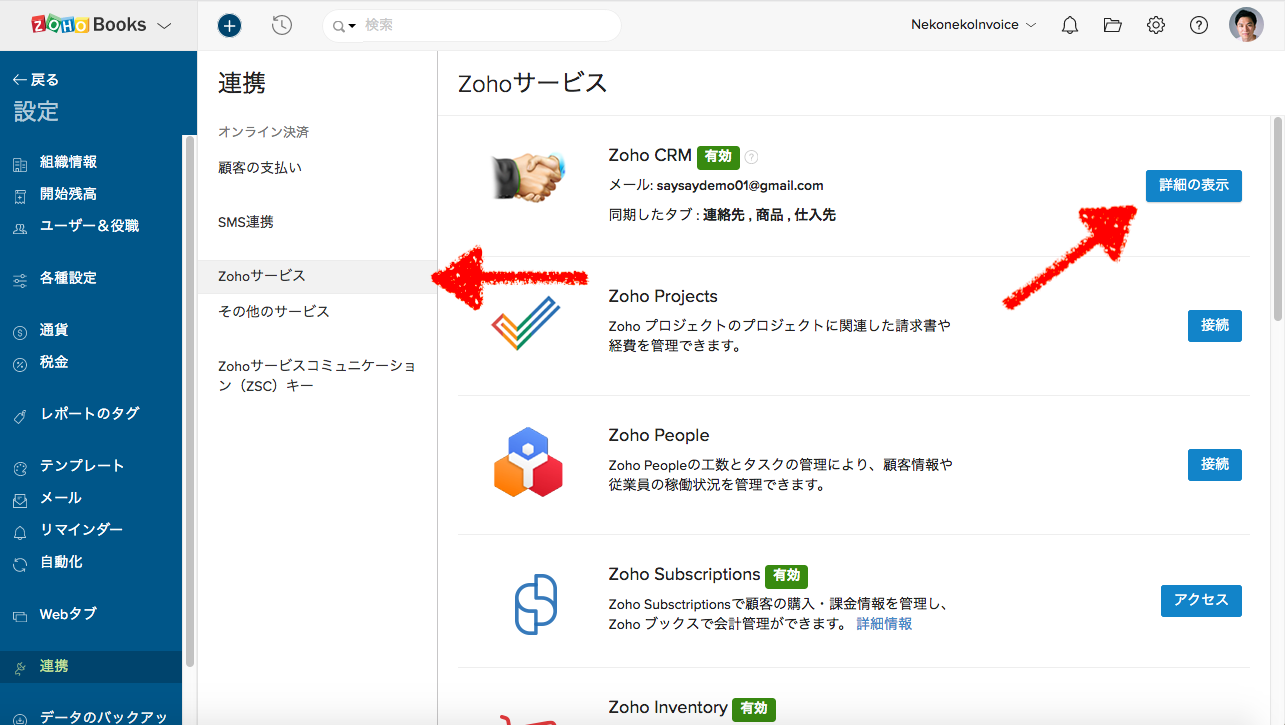Image resolution: width=1285 pixels, height=725 pixels.
Task: Click the Zoho Books logo
Action: (89, 25)
